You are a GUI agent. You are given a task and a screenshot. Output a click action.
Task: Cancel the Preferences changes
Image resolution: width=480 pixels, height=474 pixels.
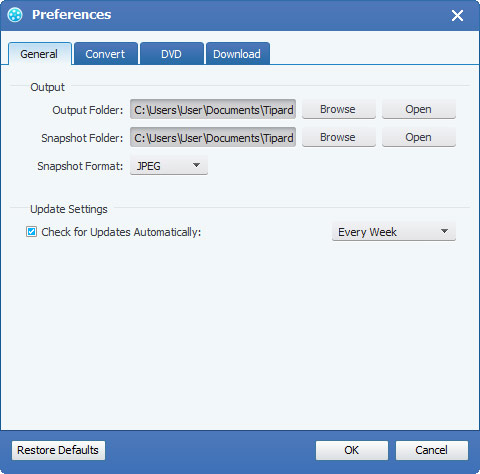click(x=432, y=450)
